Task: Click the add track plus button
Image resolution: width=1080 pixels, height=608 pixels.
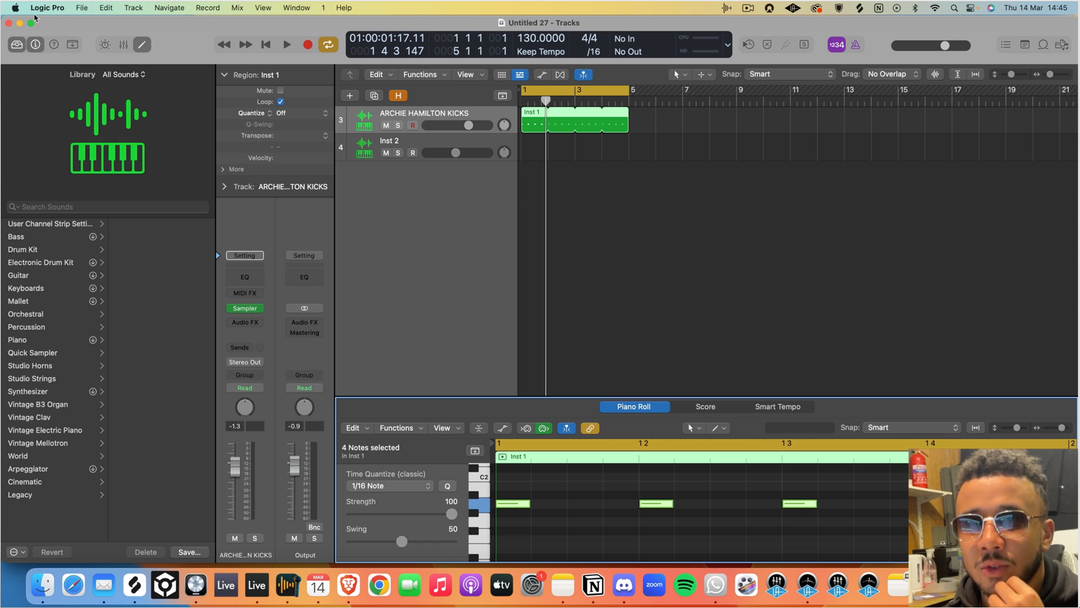Action: (x=350, y=96)
